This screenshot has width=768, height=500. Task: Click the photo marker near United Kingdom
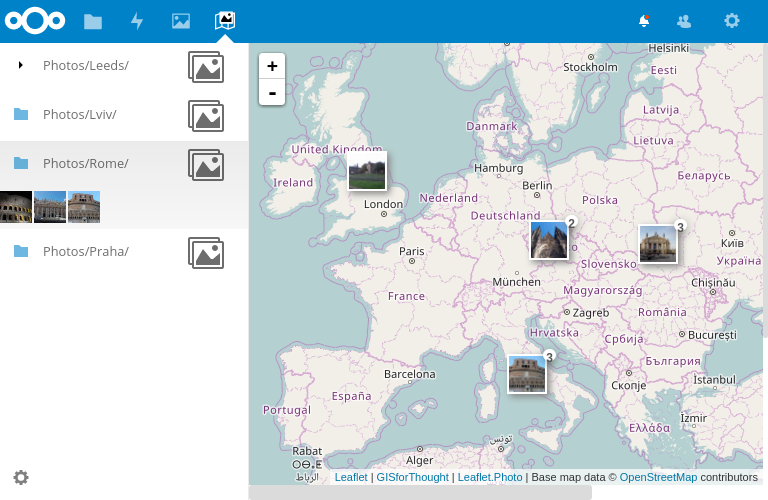pos(367,170)
